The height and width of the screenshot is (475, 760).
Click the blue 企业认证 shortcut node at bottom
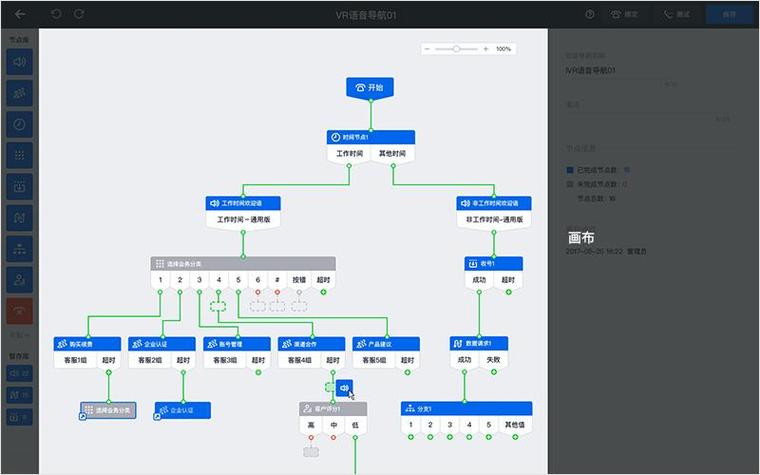click(183, 411)
